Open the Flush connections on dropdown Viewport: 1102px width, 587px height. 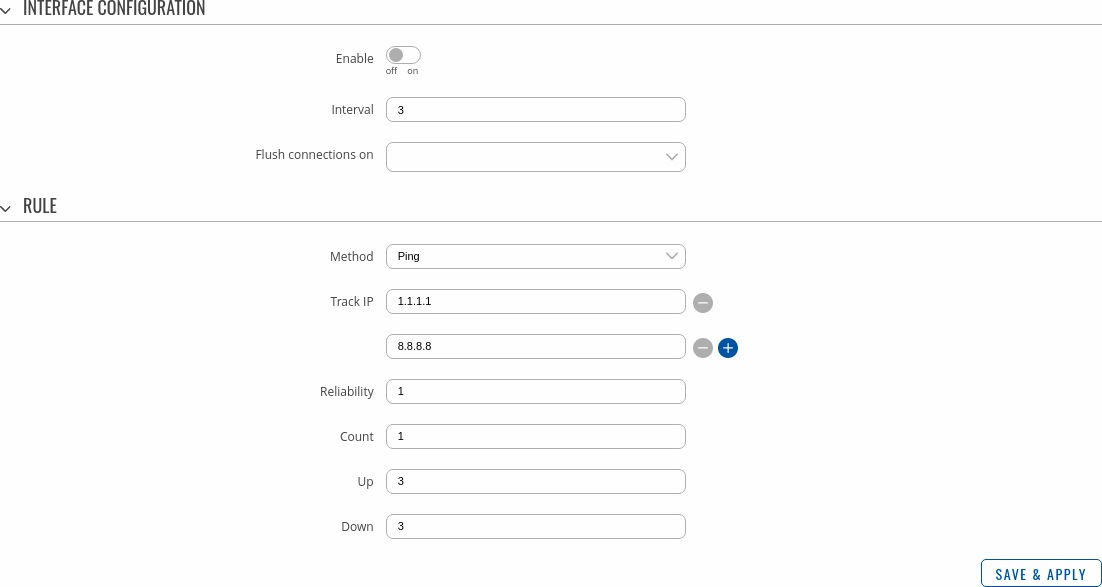tap(535, 156)
